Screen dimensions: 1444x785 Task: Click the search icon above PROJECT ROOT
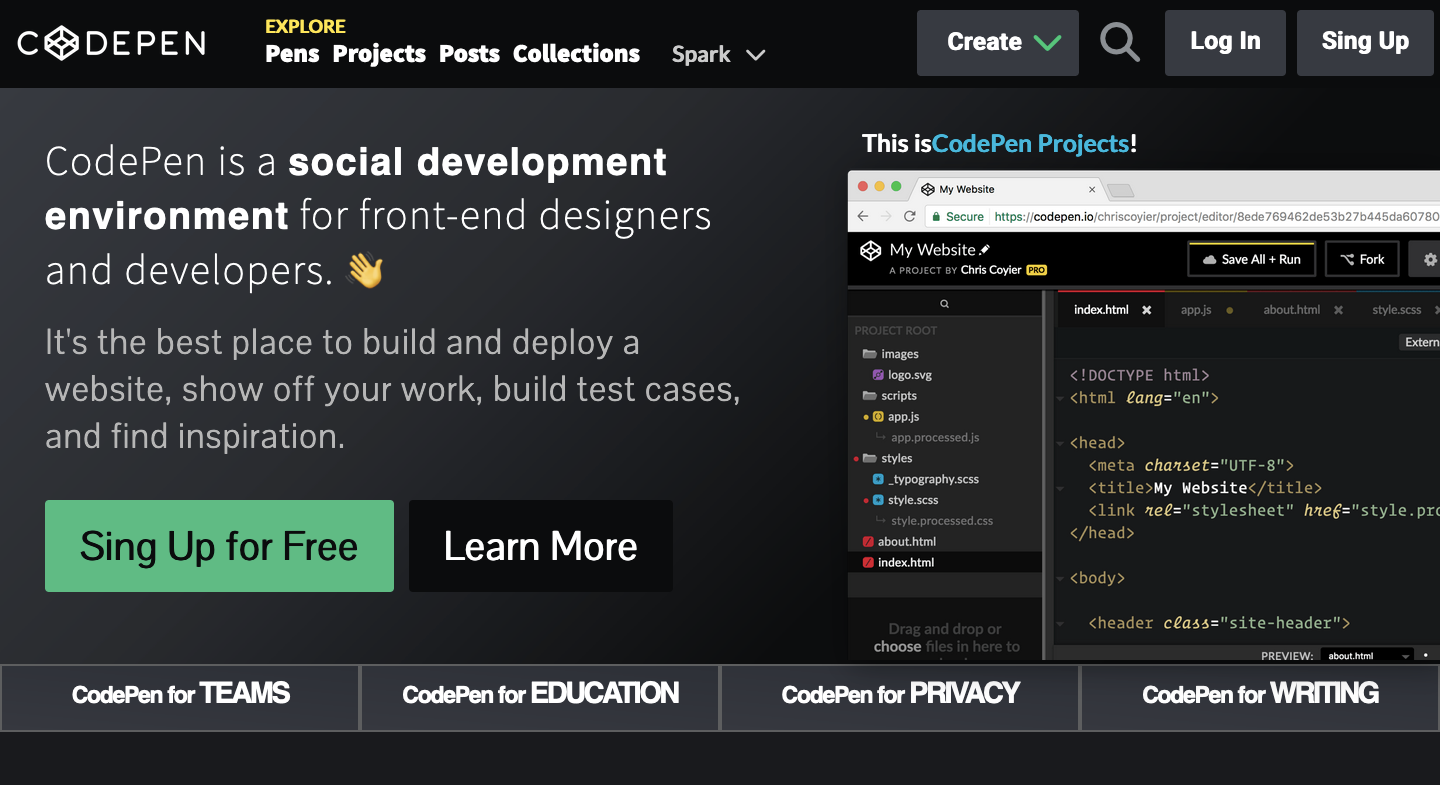pyautogui.click(x=944, y=302)
